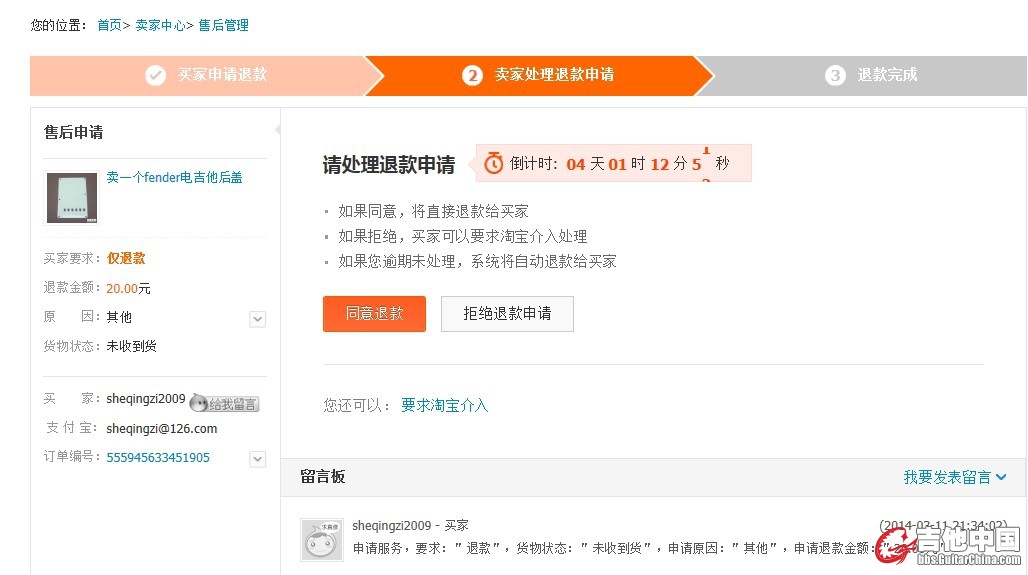Open 卖家中心 in the breadcrumb
Image resolution: width=1028 pixels, height=575 pixels.
[x=160, y=25]
